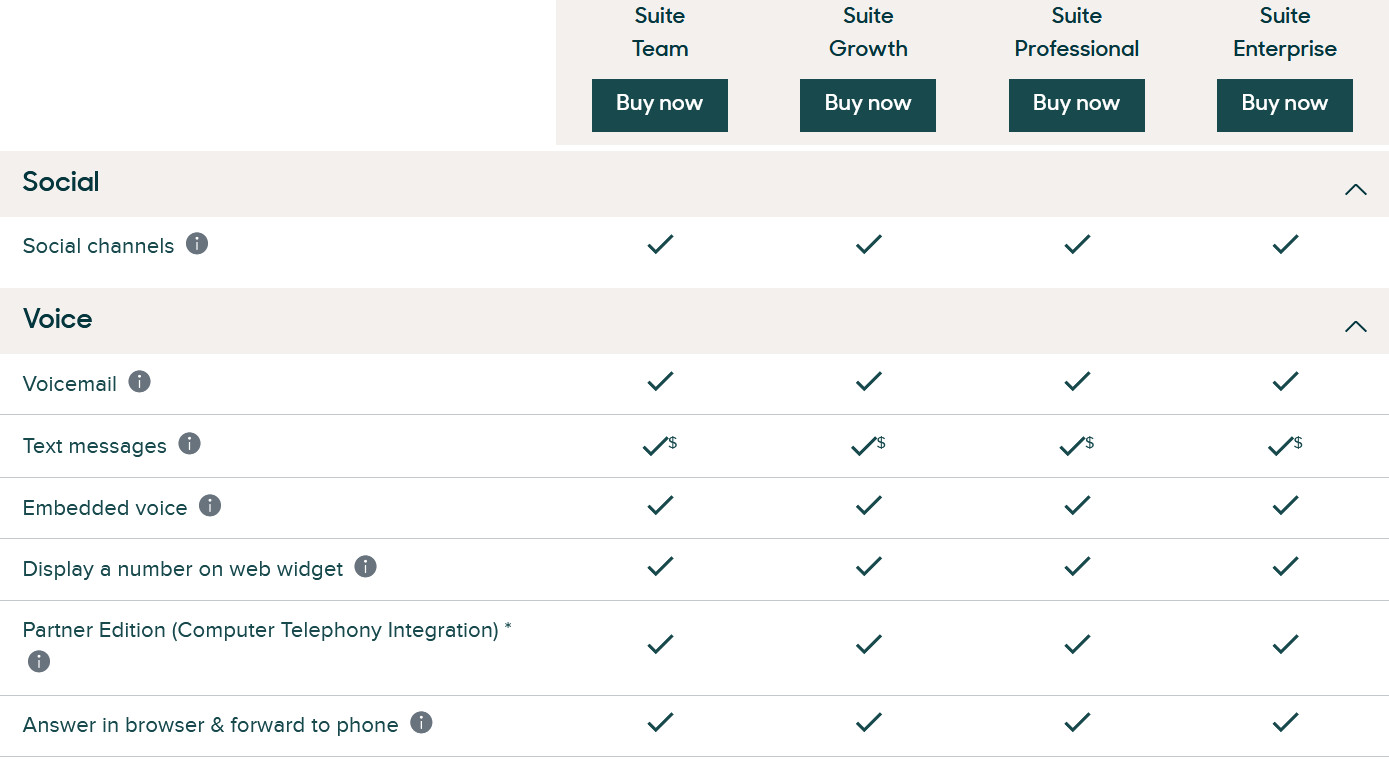Screen dimensions: 1389x761
Task: Buy now for Suite Team
Action: pos(660,105)
